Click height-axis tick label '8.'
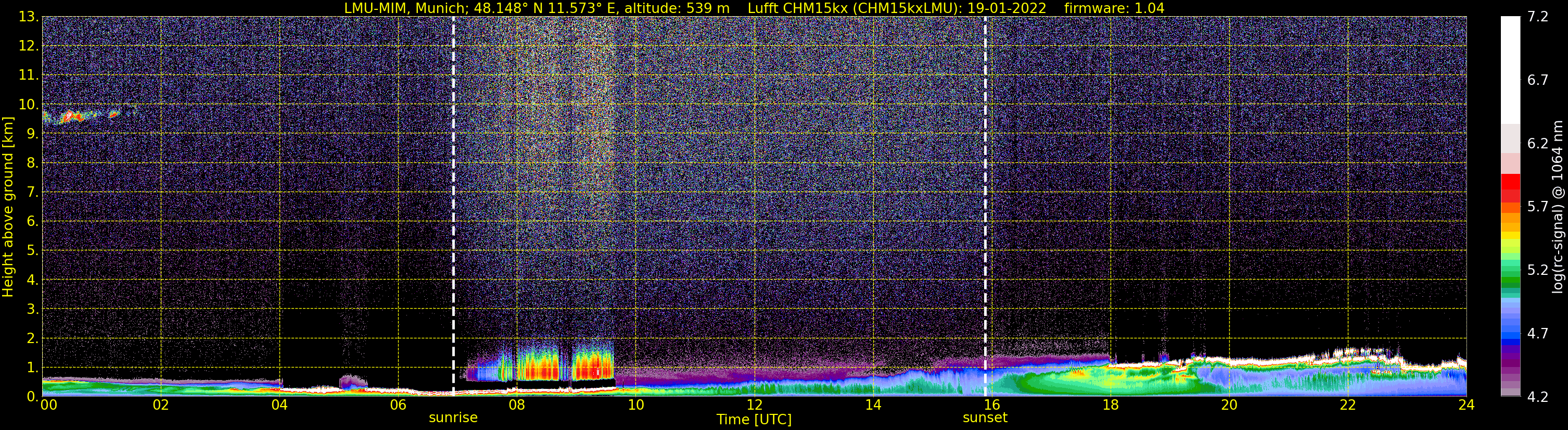Viewport: 1568px width, 430px height. 33,162
